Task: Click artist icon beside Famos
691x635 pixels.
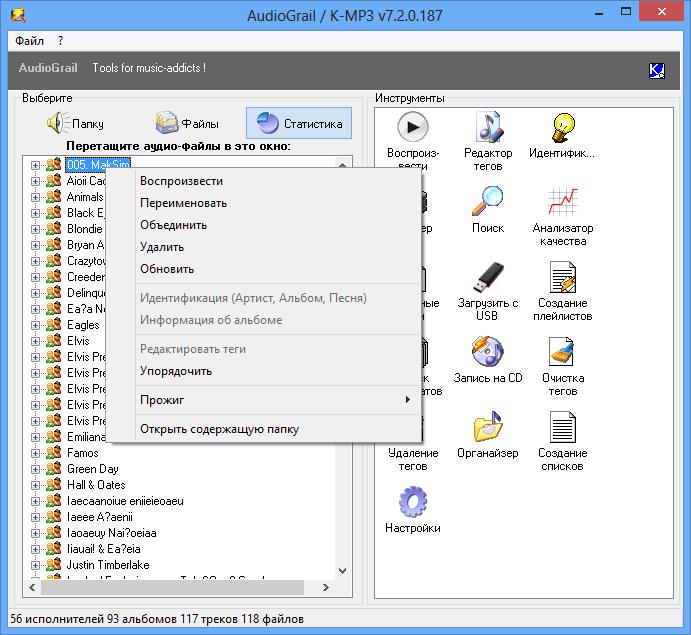Action: 54,453
